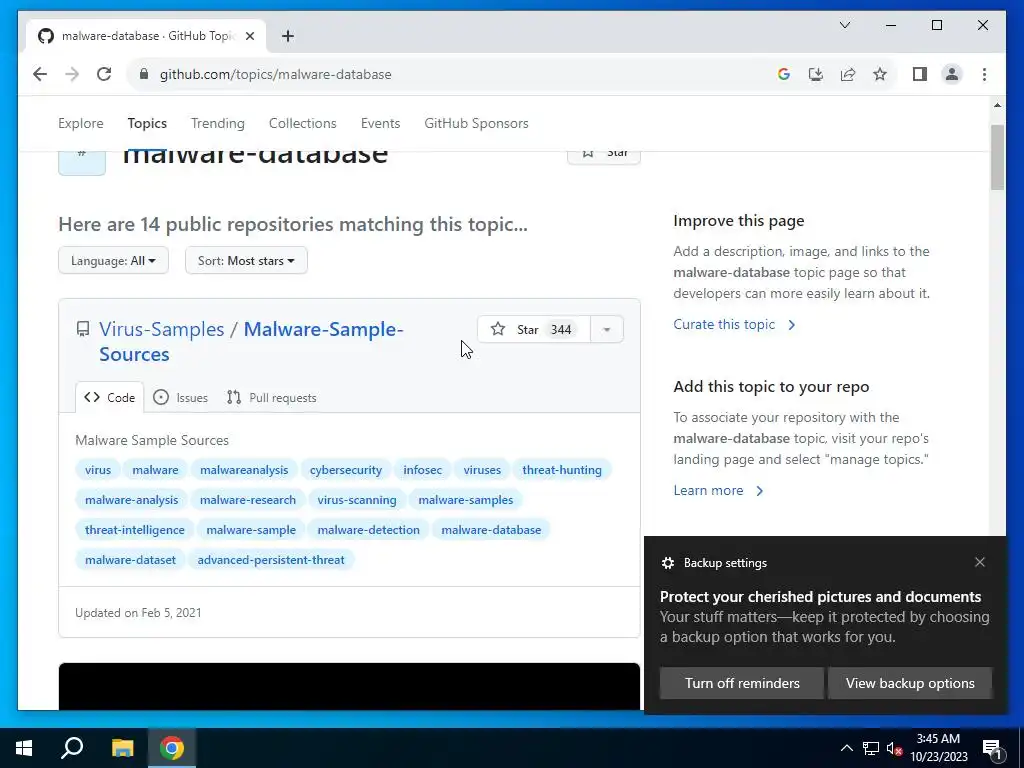Image resolution: width=1024 pixels, height=768 pixels.
Task: Go back using the browser back arrow
Action: tap(40, 74)
